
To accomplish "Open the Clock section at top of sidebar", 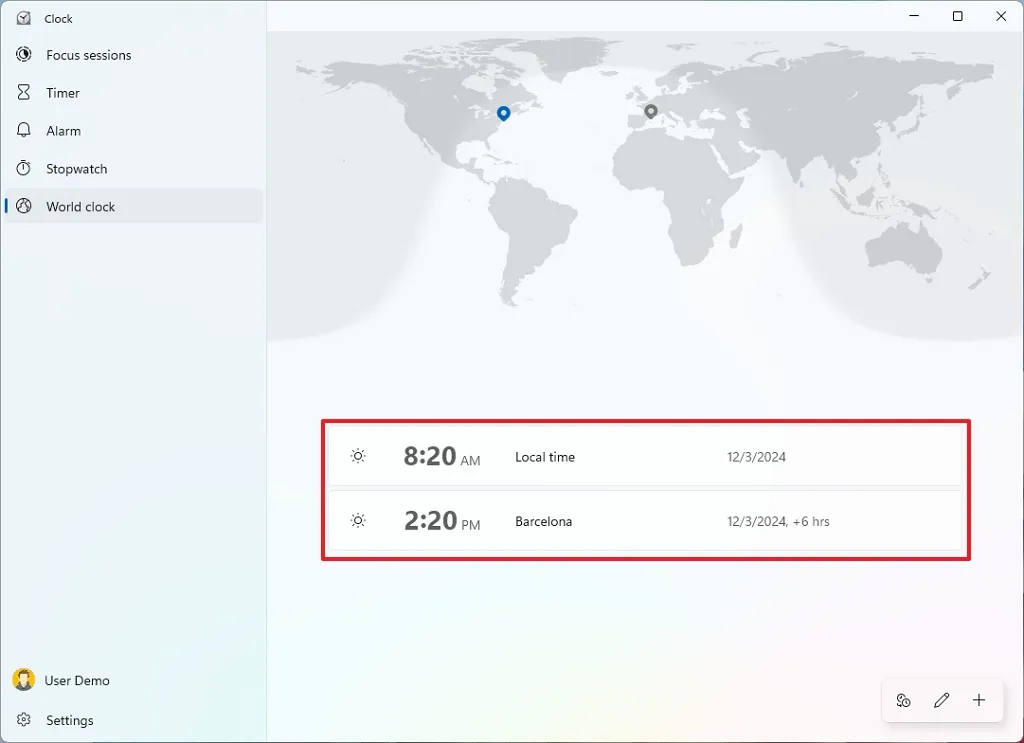I will [x=58, y=18].
